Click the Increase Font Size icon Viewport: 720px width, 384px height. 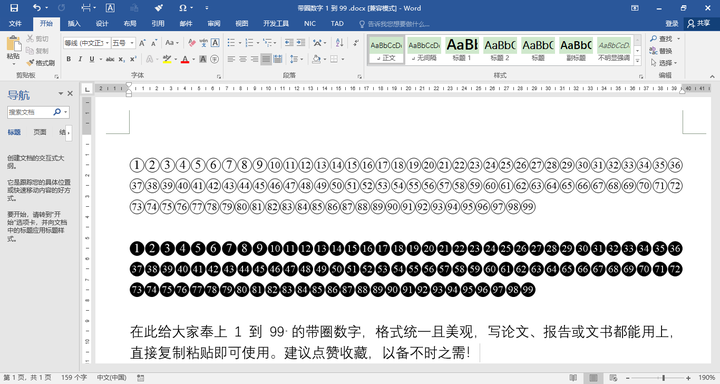click(x=142, y=43)
